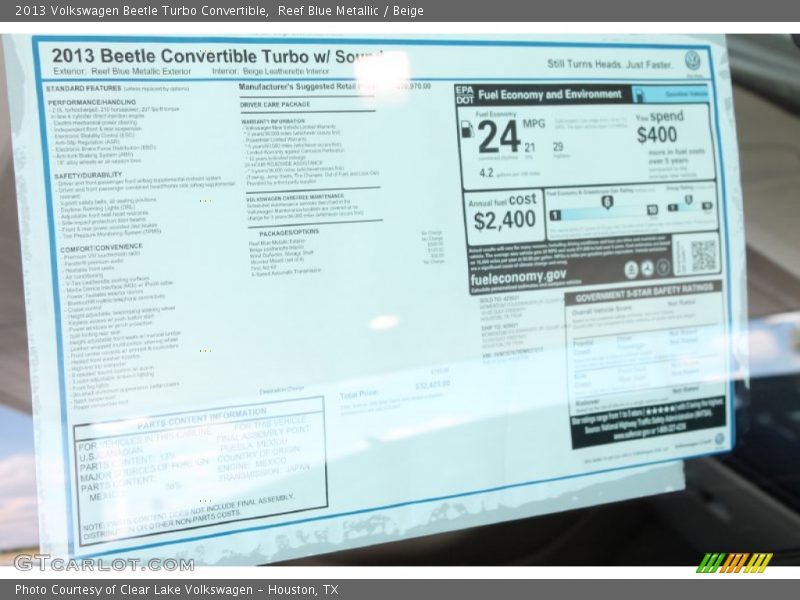Click the 'SAFETY/DURABILITY' heading
800x600 pixels.
click(88, 176)
